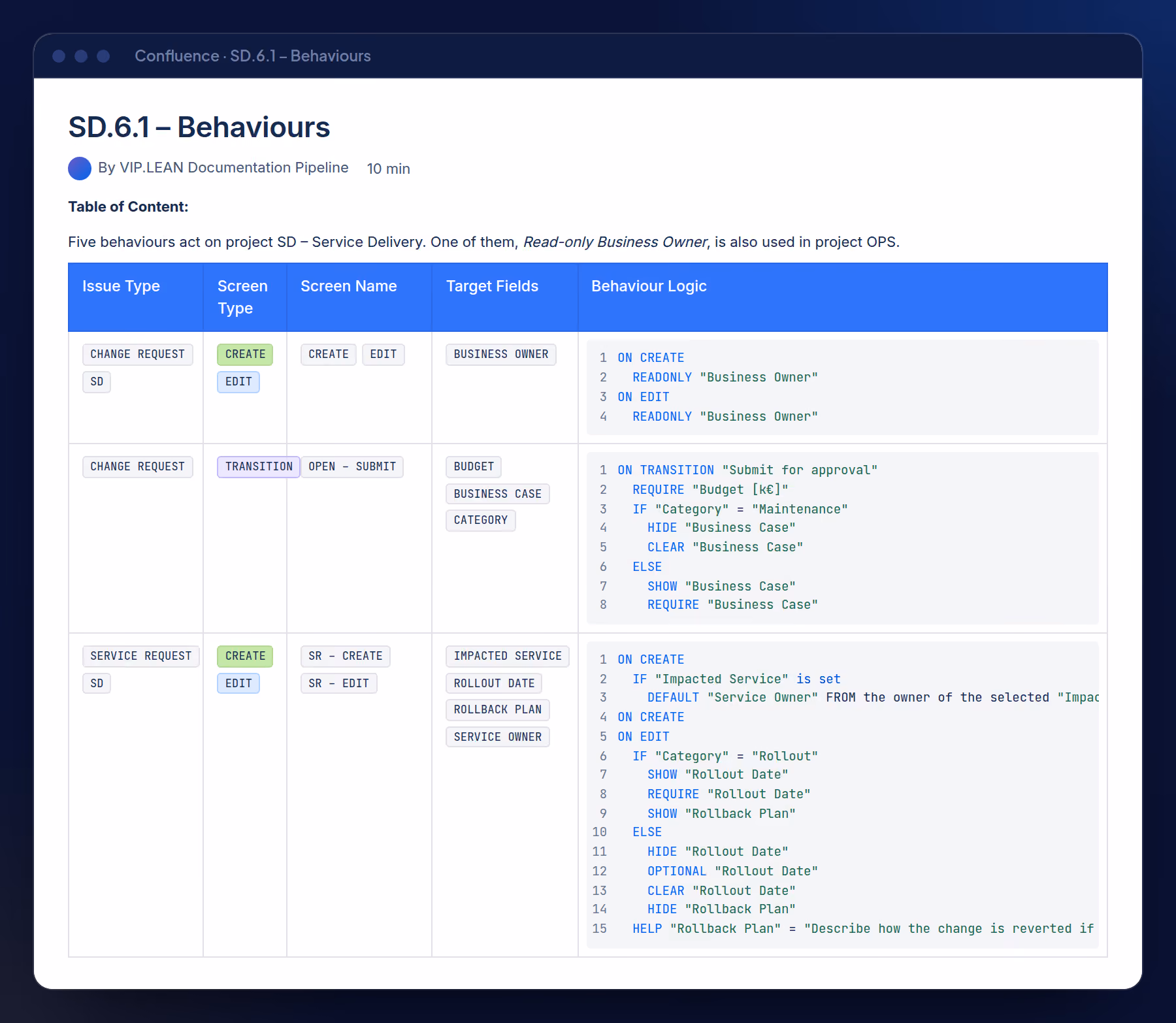Screen dimensions: 1176x1023
Task: Click the TRANSITION screen type tag
Action: [259, 467]
